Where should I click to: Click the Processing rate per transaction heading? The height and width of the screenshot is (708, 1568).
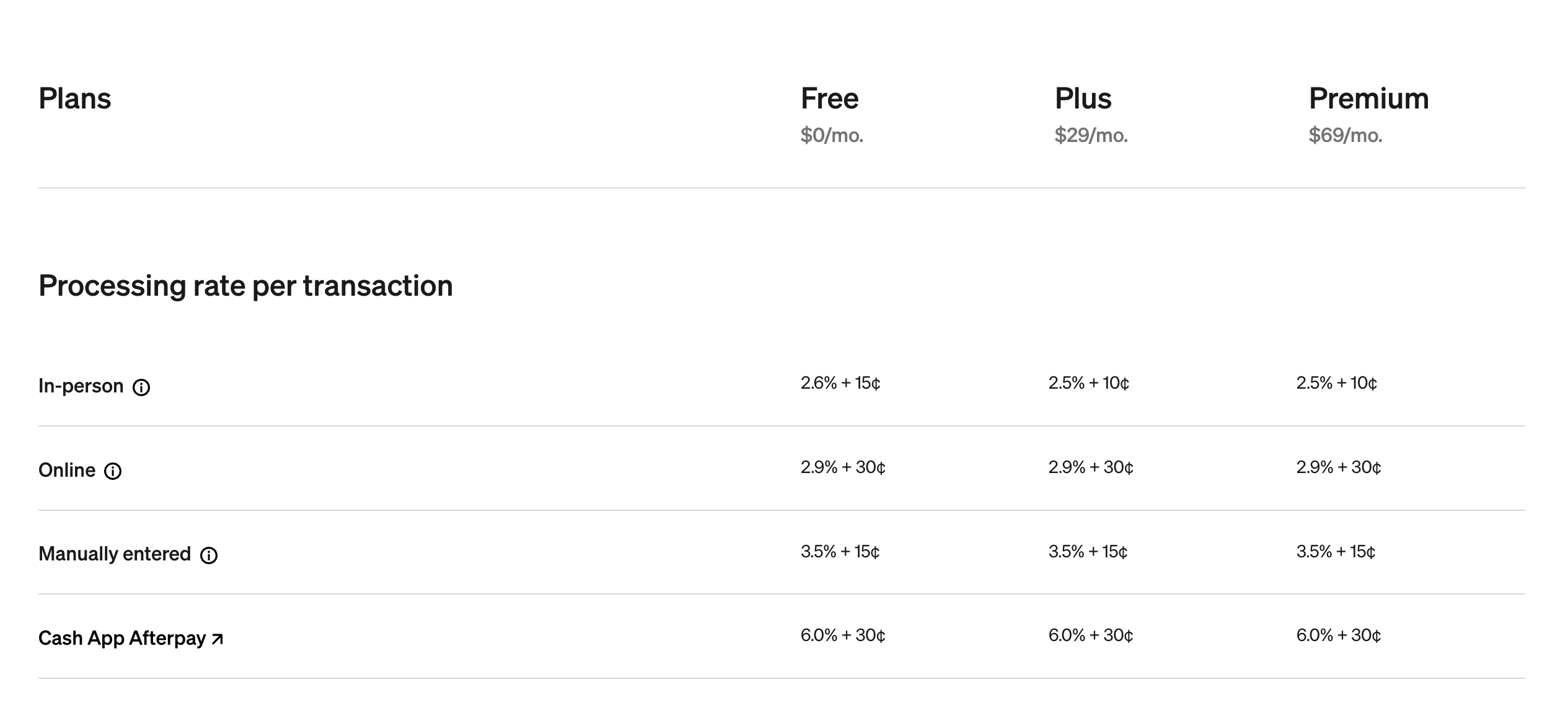245,286
